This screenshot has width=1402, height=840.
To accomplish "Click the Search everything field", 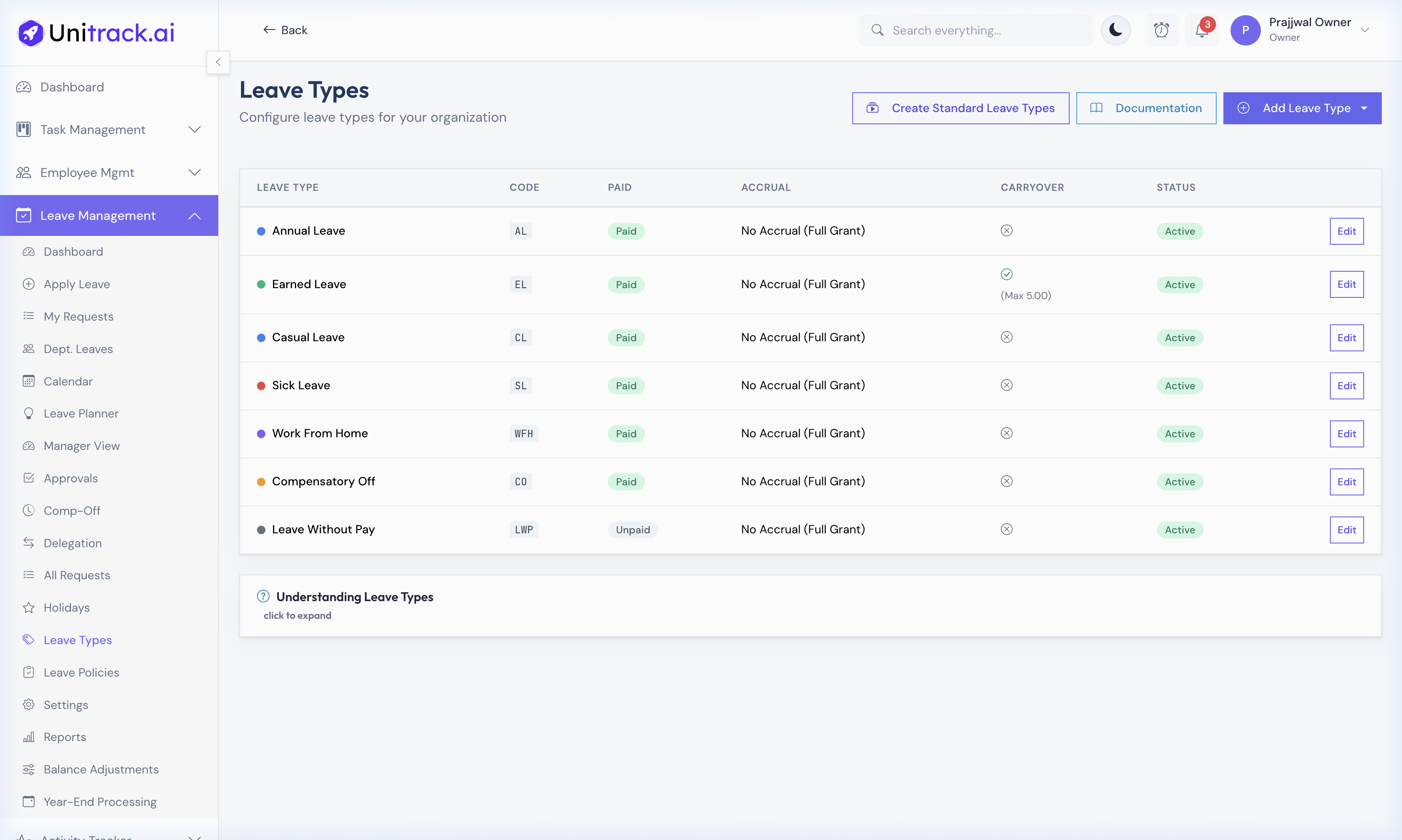I will [x=976, y=30].
